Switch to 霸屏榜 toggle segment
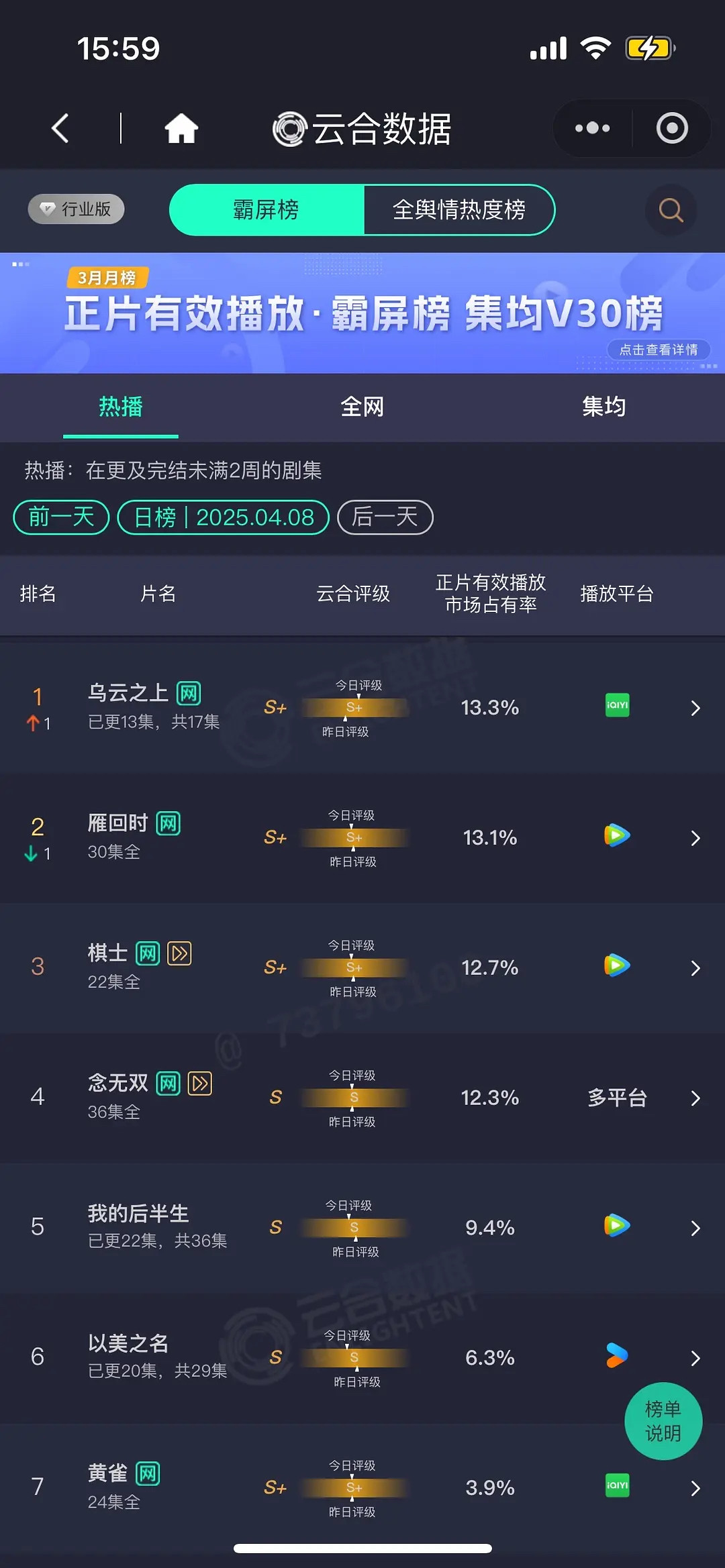 (267, 210)
